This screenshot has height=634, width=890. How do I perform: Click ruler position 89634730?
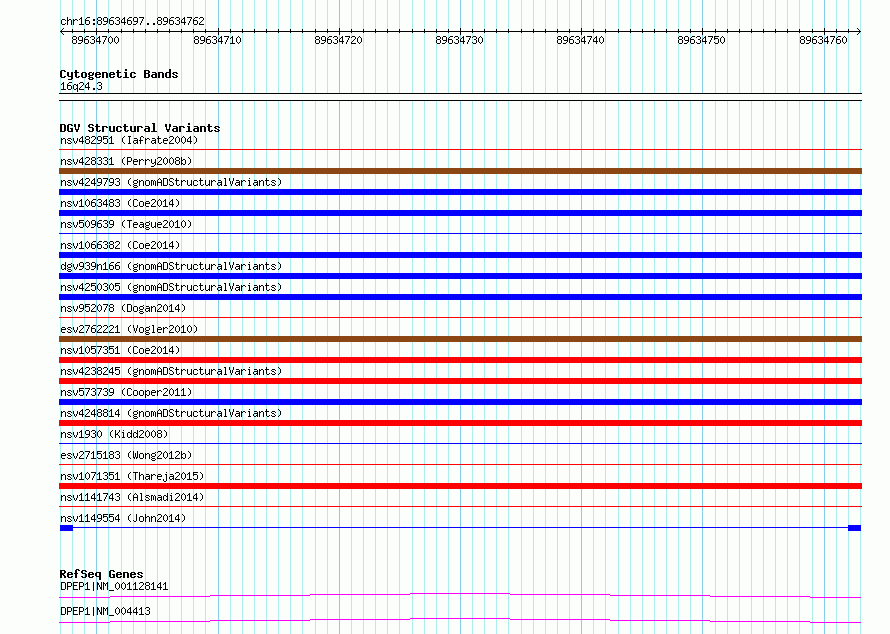[459, 40]
